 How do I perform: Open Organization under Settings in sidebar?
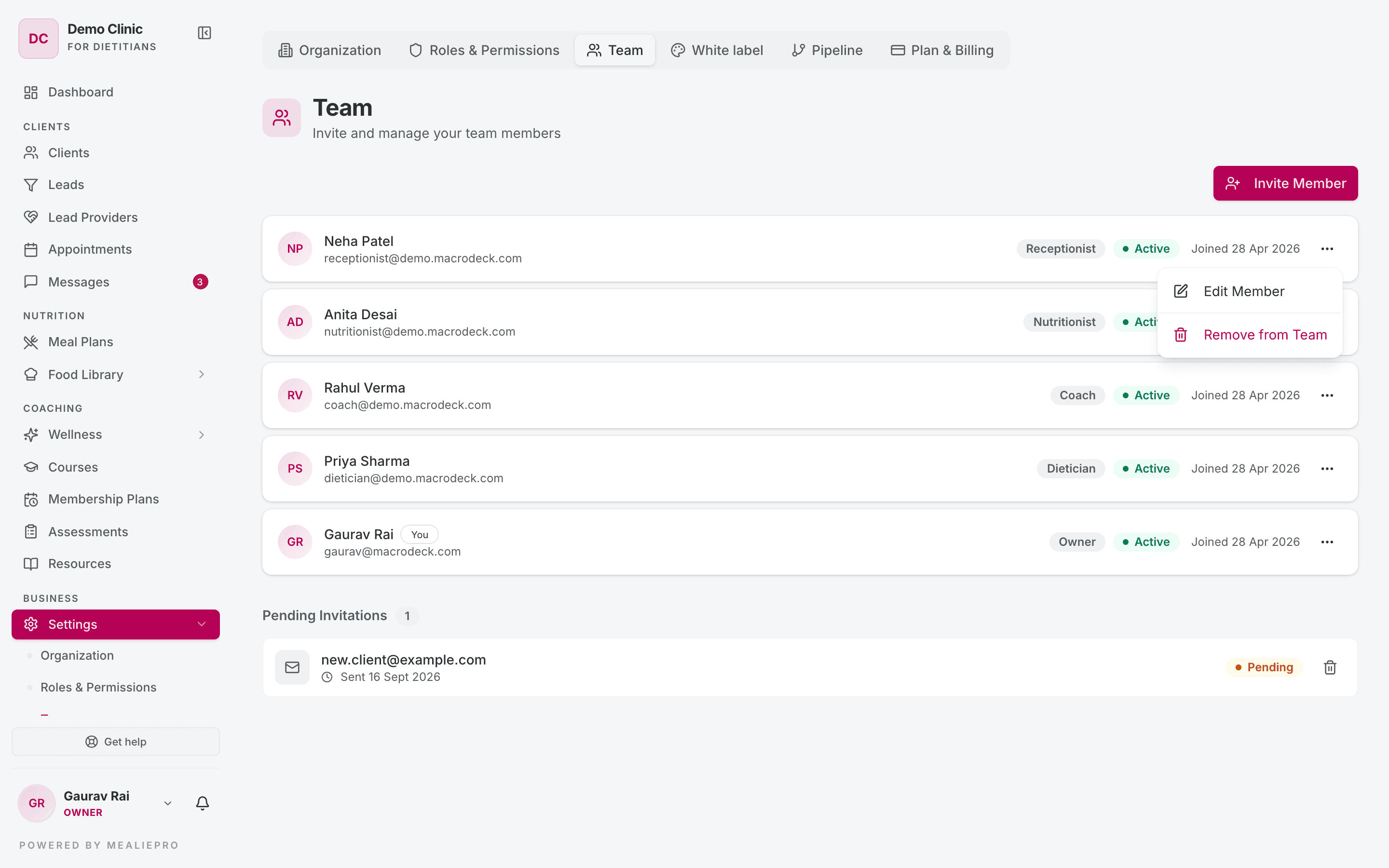[77, 656]
